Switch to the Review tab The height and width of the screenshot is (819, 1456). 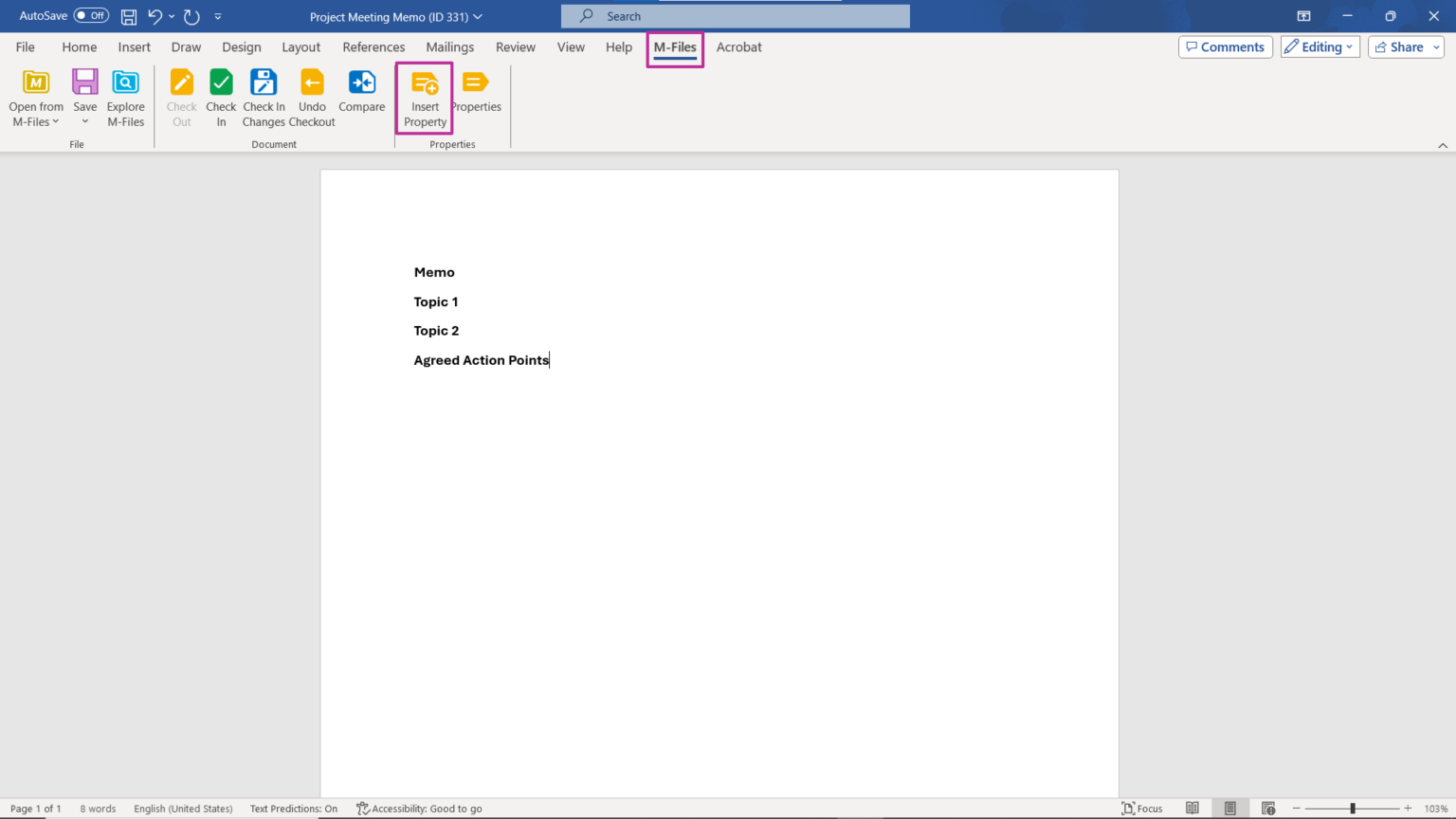pos(515,46)
